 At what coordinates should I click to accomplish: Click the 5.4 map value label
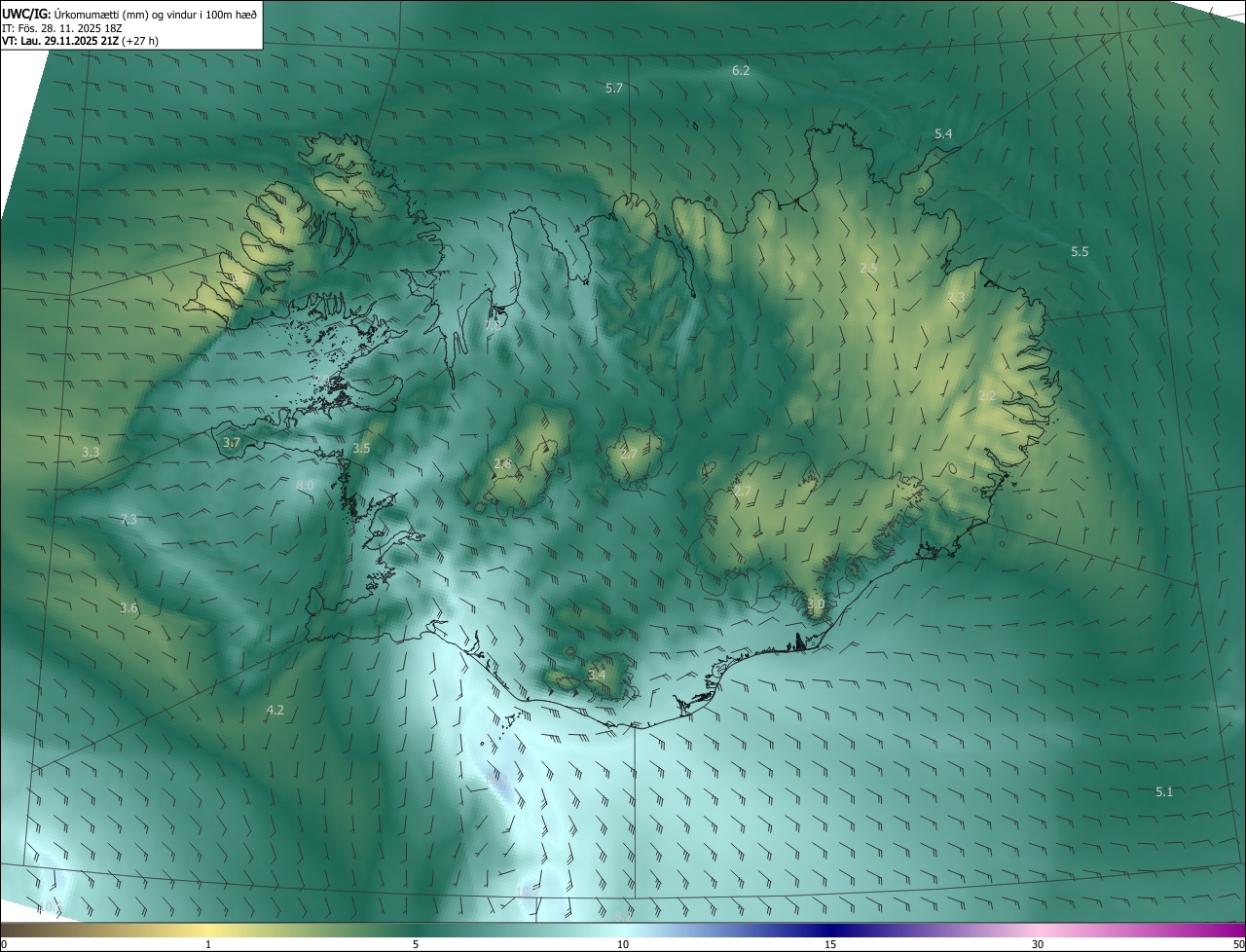point(943,133)
